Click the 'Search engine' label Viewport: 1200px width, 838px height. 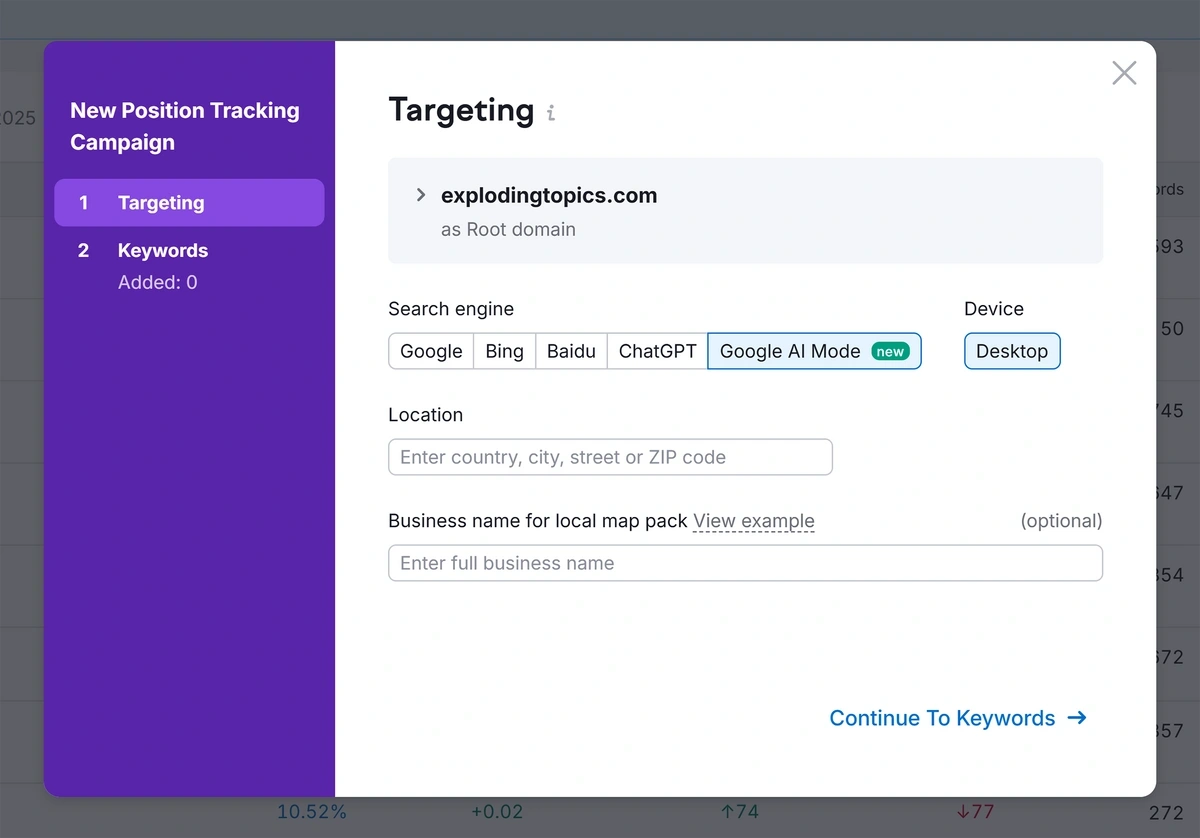point(451,309)
